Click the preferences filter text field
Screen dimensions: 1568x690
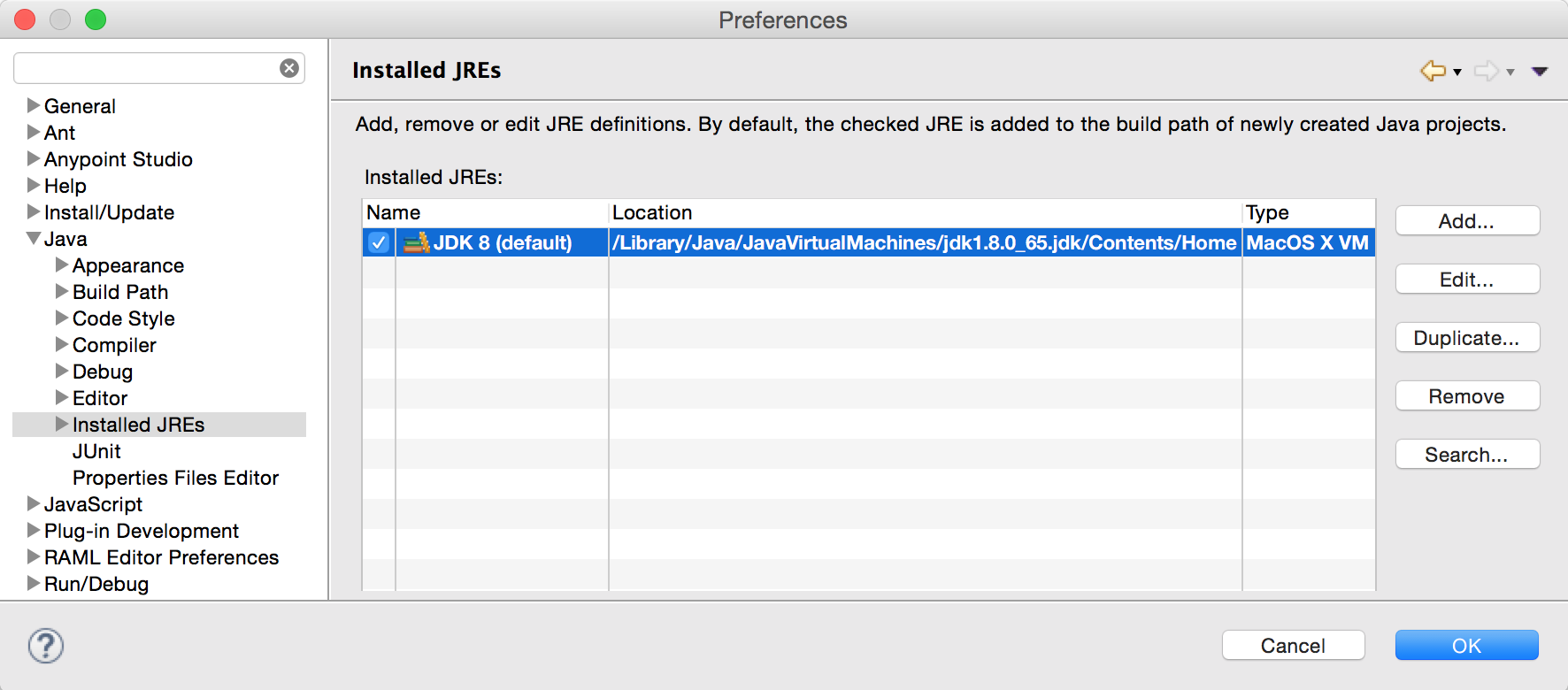tap(146, 68)
